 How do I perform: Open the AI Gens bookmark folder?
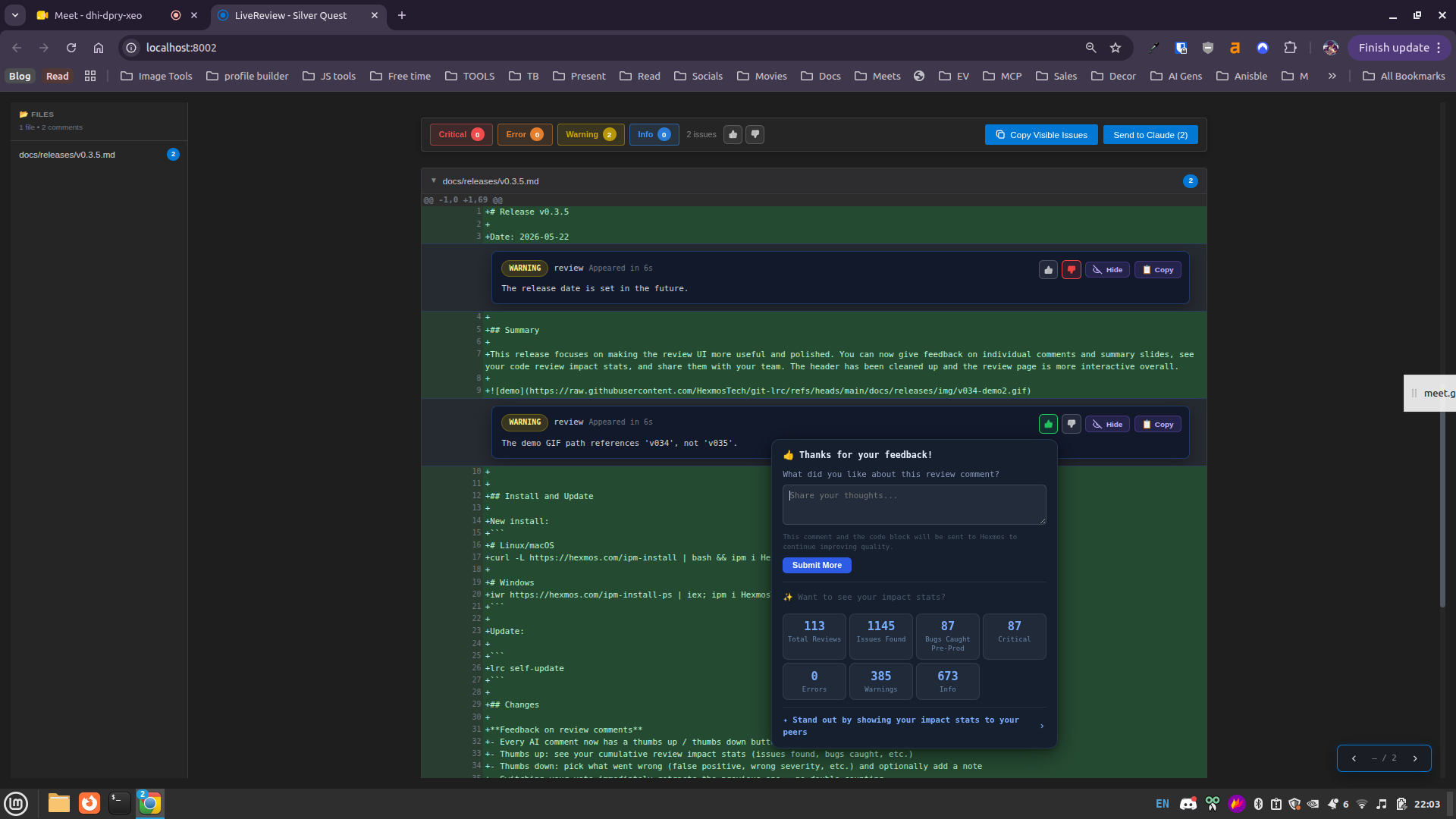click(1176, 76)
